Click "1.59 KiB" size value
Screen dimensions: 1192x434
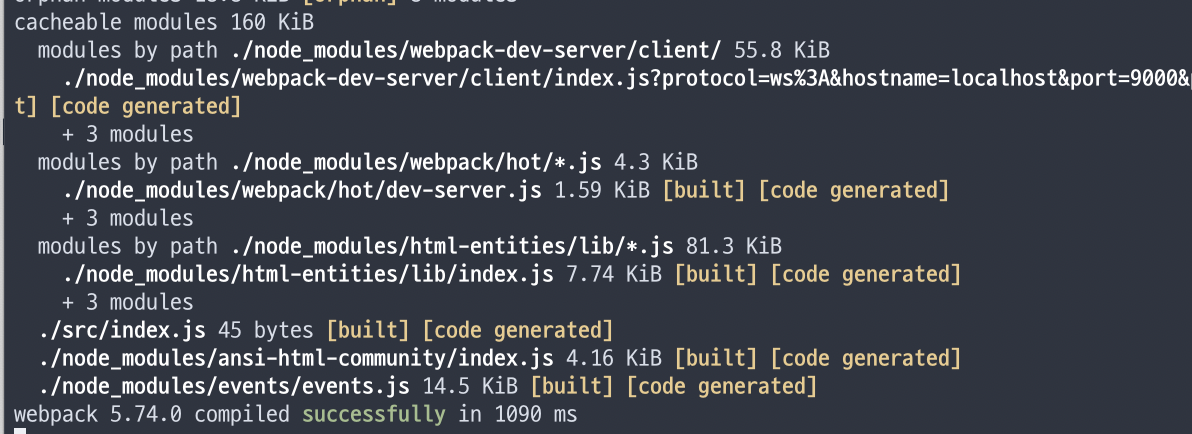click(602, 191)
